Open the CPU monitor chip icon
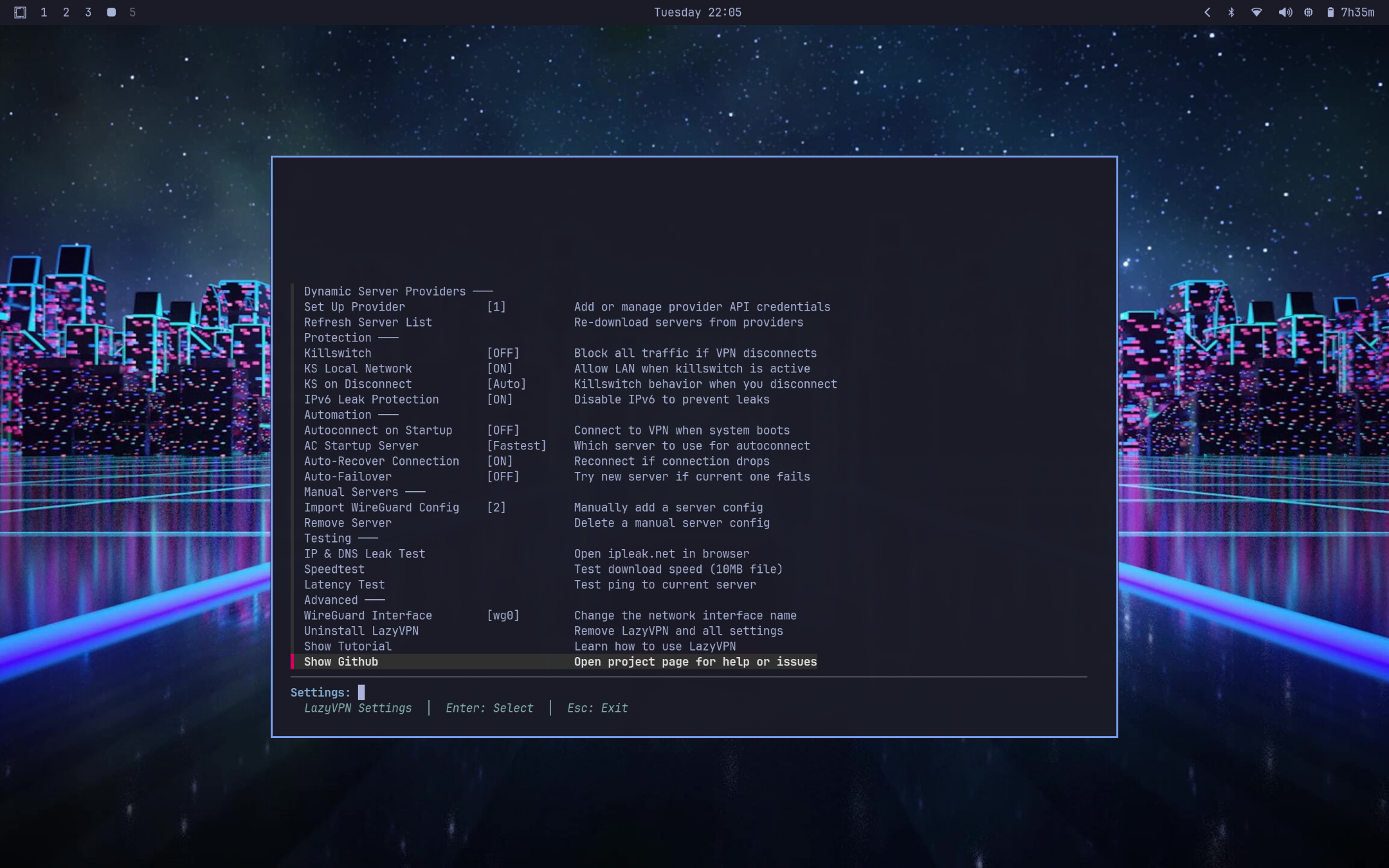 [1308, 12]
